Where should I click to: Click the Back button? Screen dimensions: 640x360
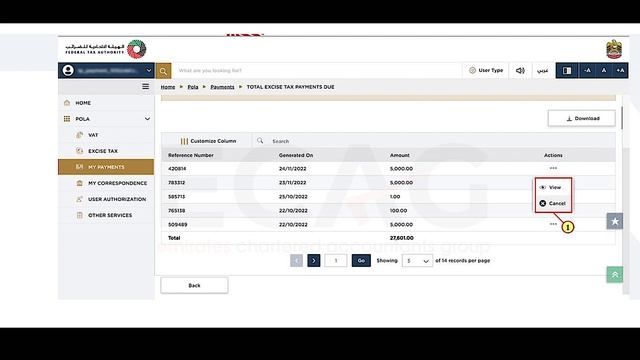click(194, 285)
